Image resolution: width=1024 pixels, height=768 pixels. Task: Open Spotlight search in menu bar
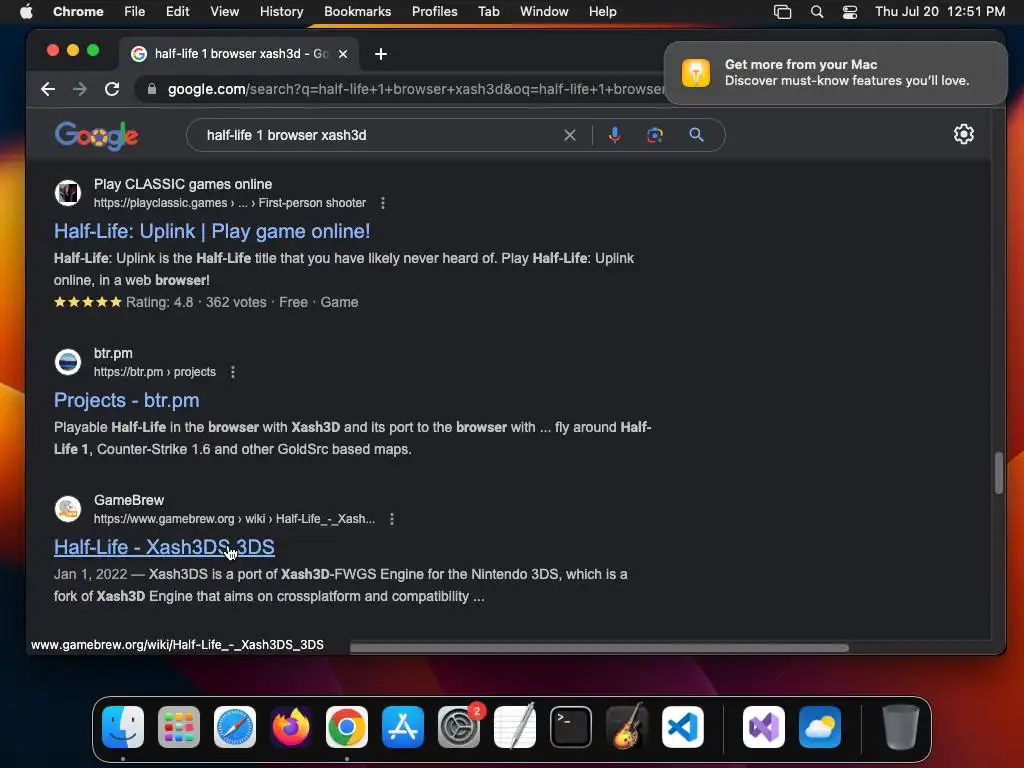pos(816,12)
